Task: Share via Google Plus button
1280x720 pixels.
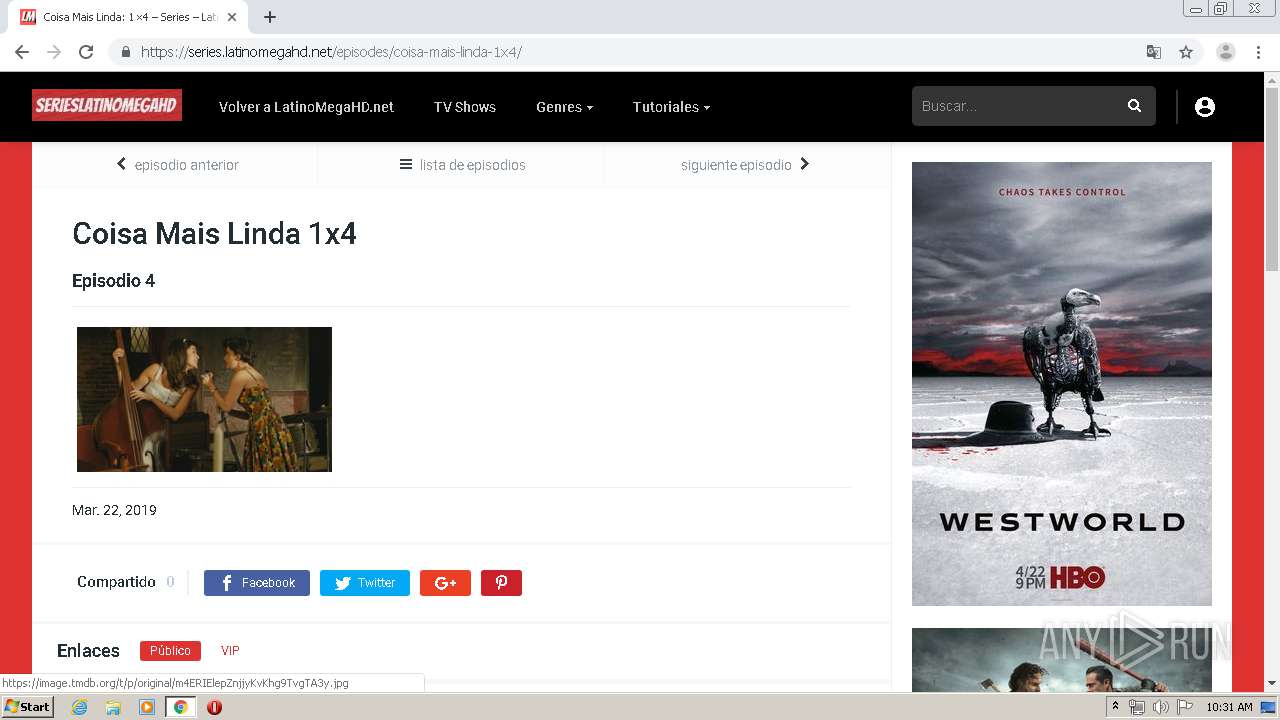Action: point(445,583)
